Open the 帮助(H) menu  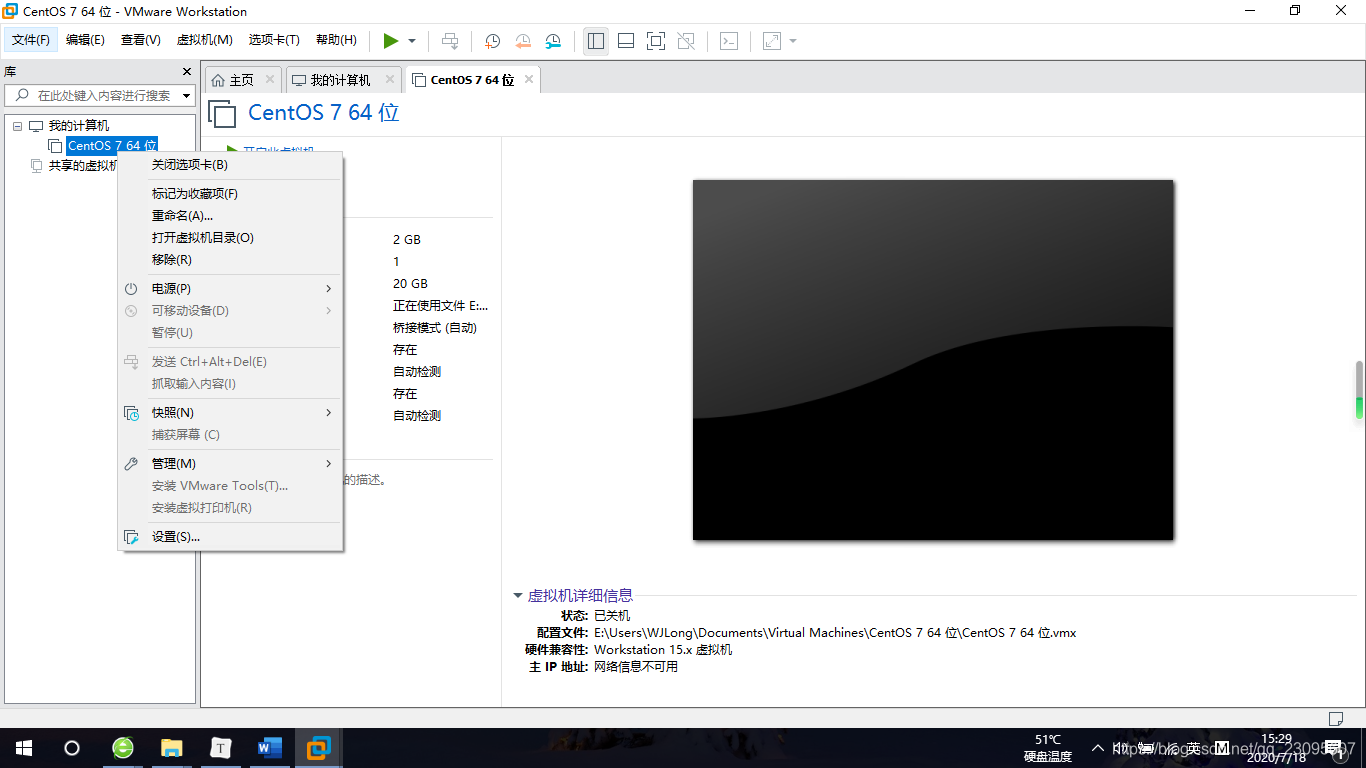[336, 40]
